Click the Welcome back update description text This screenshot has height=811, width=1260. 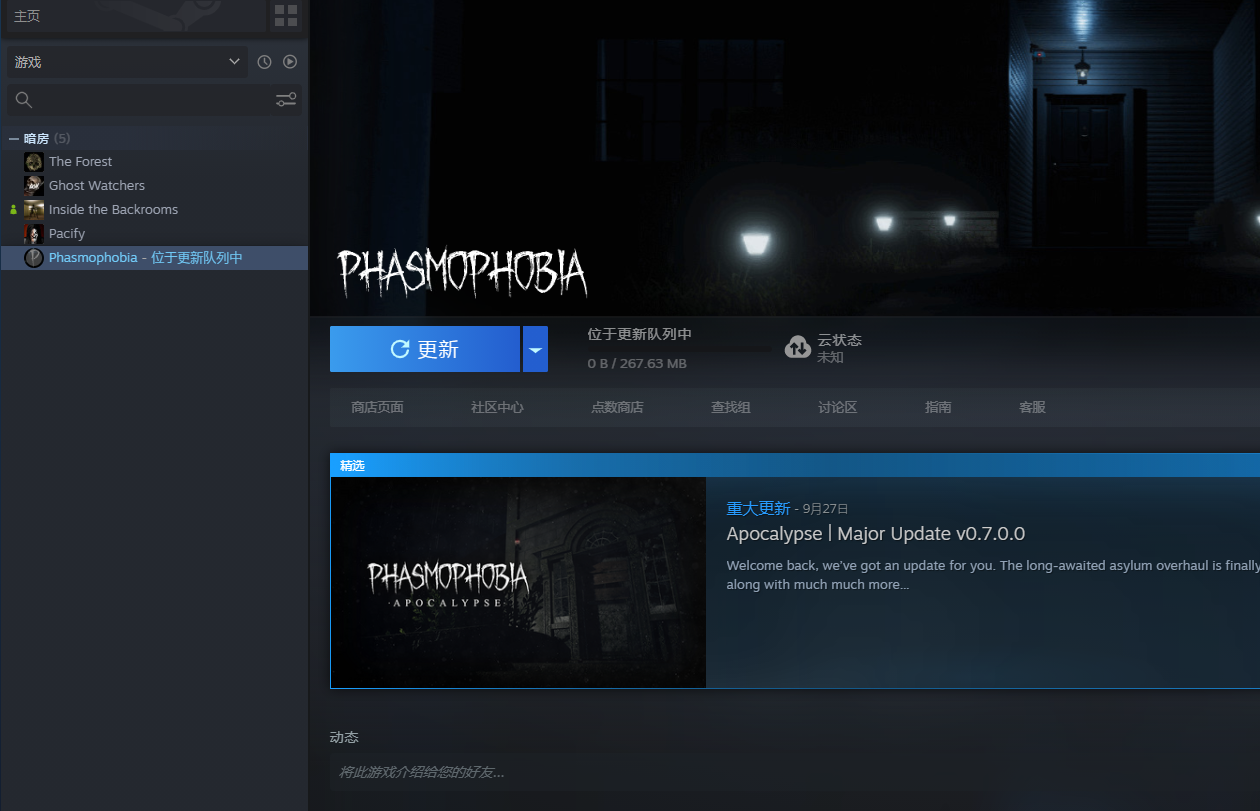coord(993,575)
